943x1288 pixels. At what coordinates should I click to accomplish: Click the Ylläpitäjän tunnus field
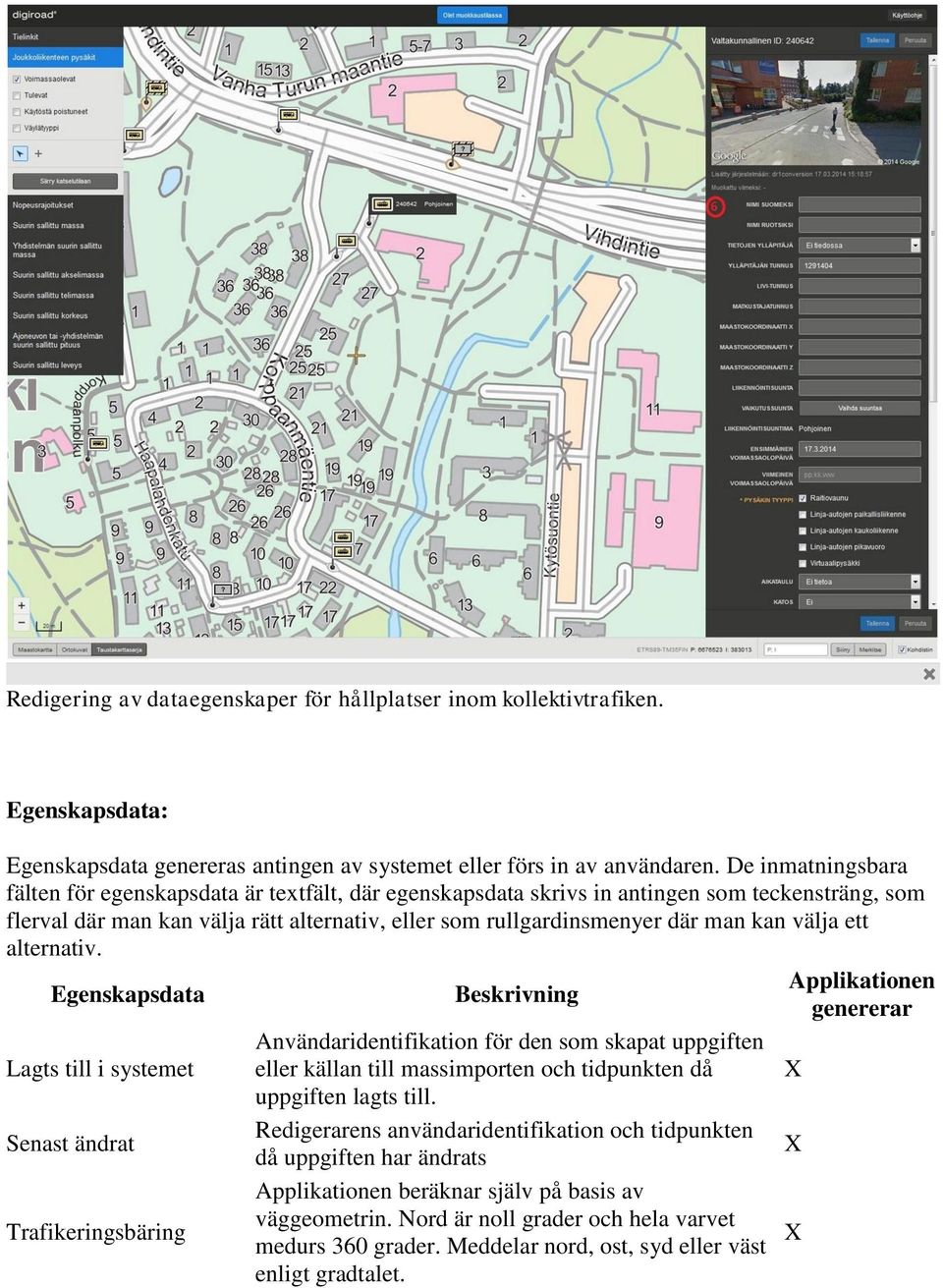coord(860,265)
